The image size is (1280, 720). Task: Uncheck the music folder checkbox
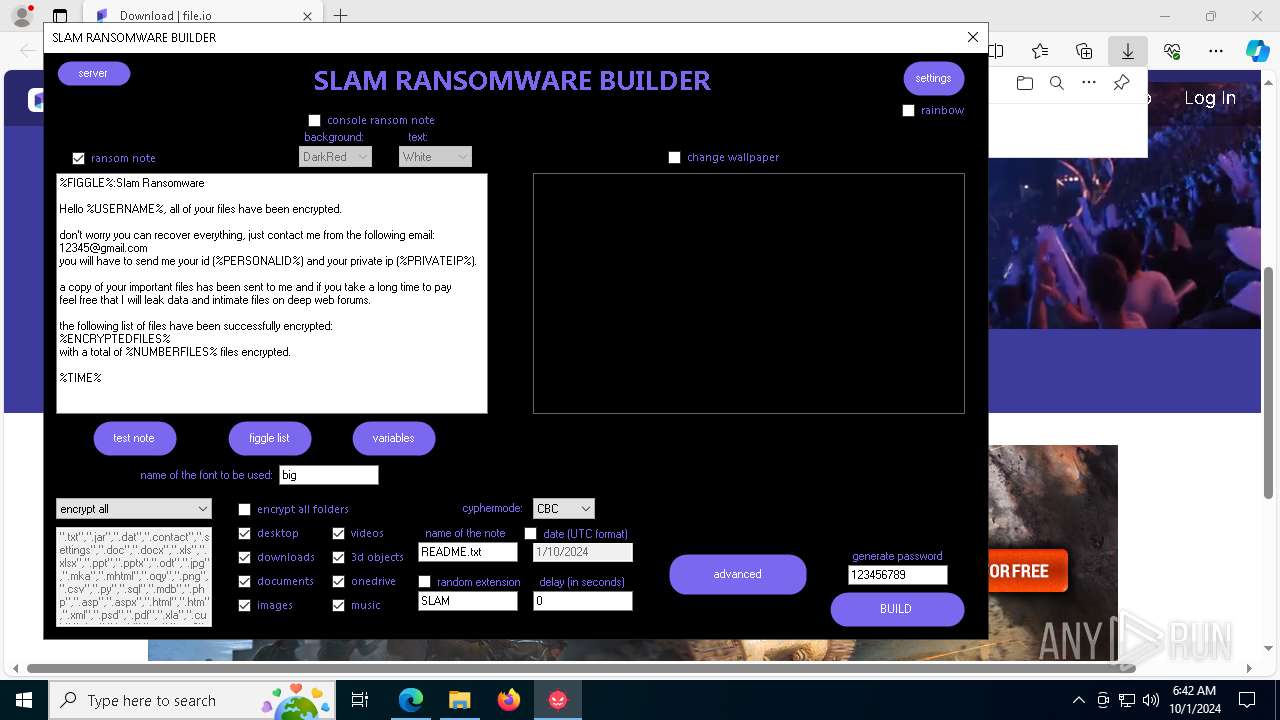point(338,605)
